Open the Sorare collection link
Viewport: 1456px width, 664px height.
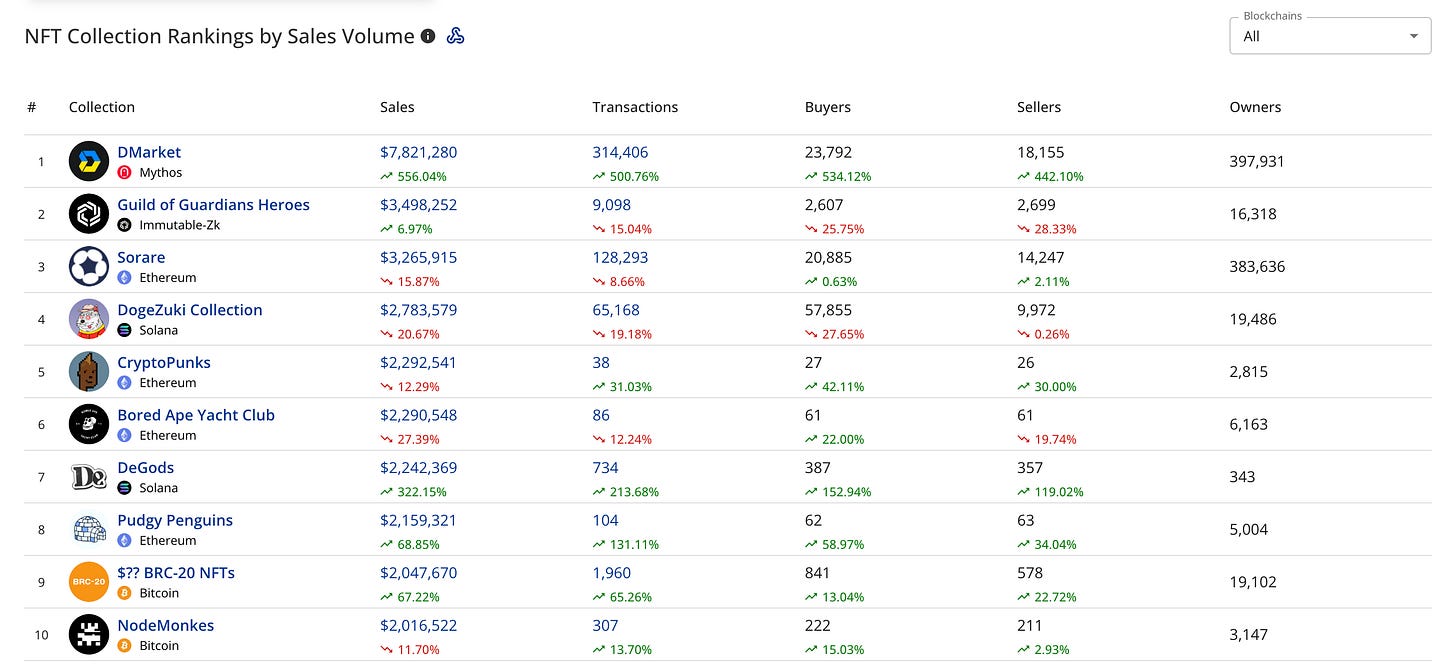(x=141, y=257)
